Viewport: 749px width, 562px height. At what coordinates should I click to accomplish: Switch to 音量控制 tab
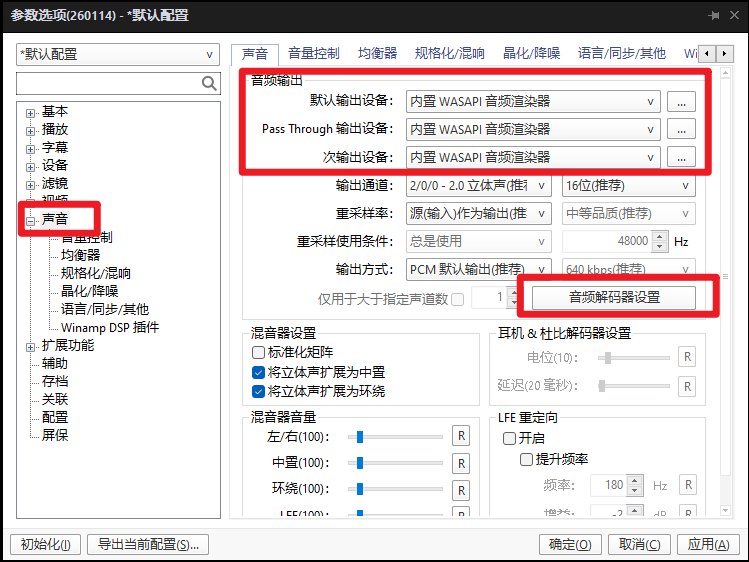[314, 53]
